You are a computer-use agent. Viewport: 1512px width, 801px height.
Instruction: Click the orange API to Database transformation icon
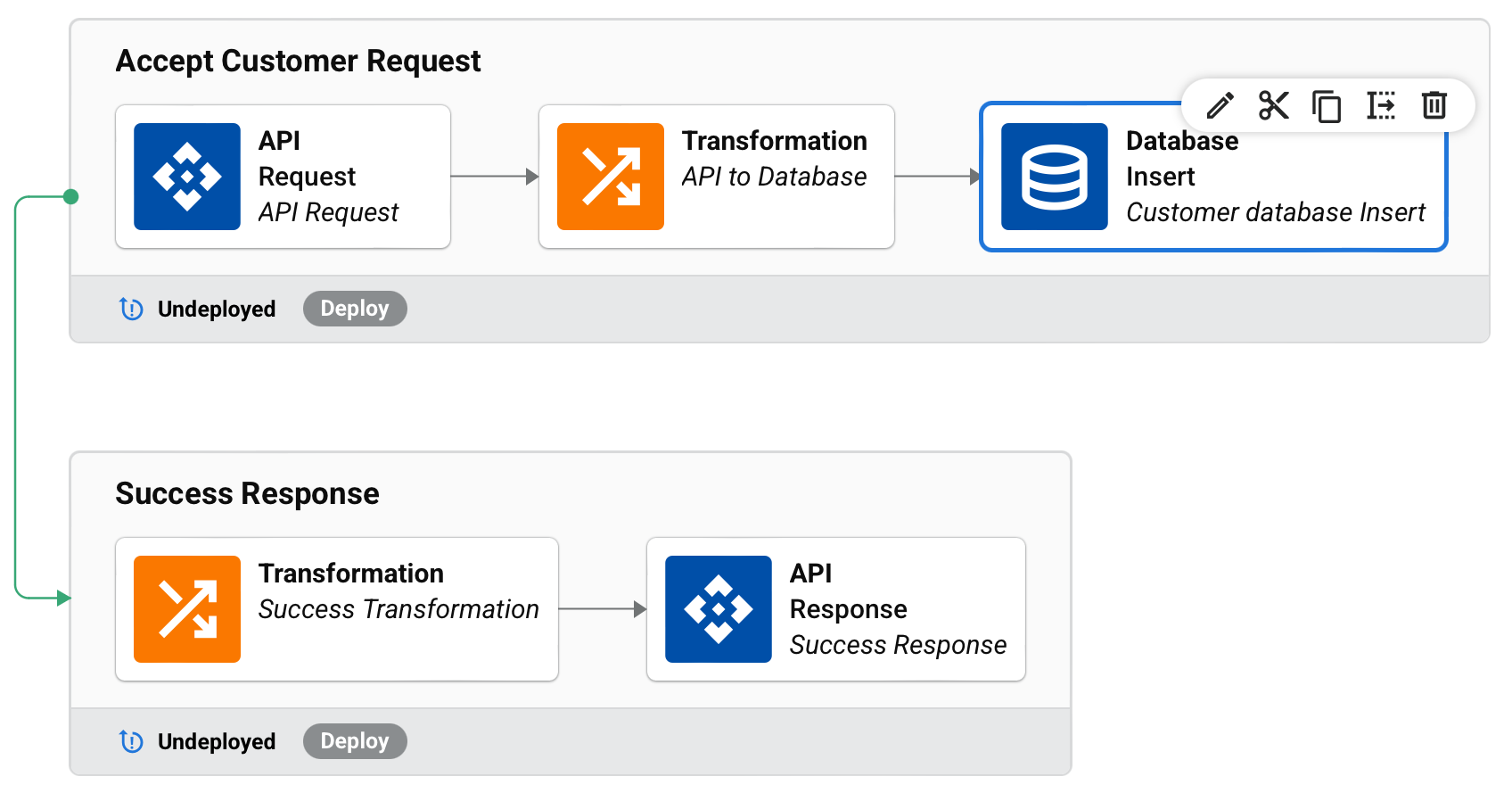pos(611,177)
